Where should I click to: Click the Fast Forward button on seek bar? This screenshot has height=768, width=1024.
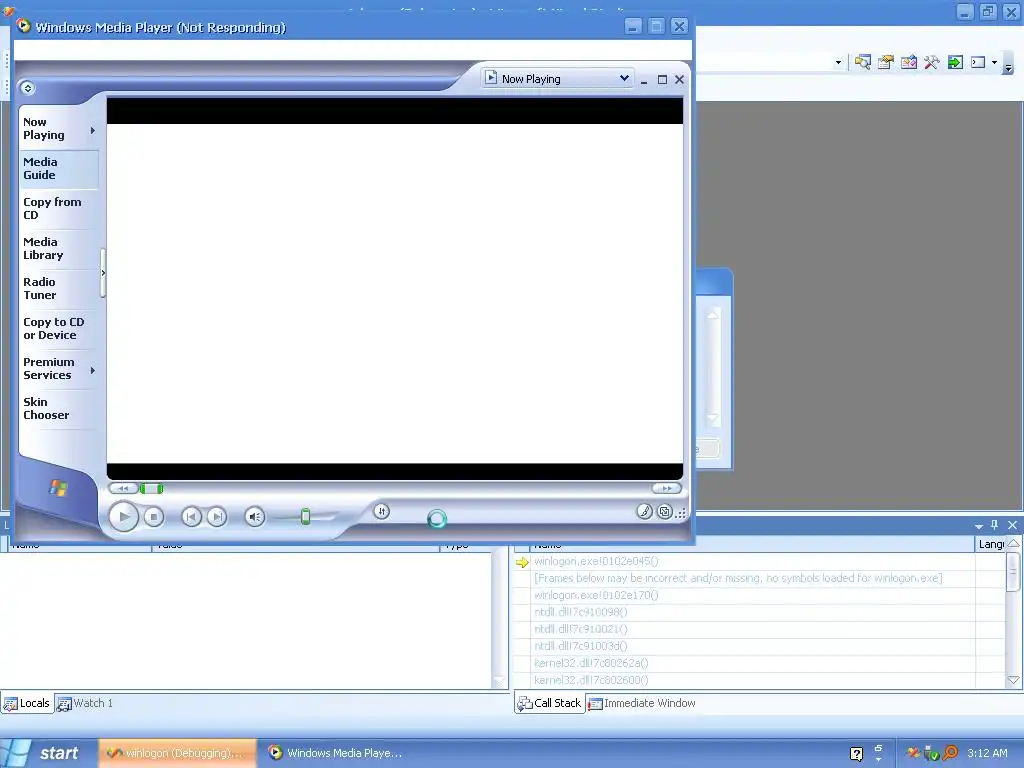coord(666,488)
